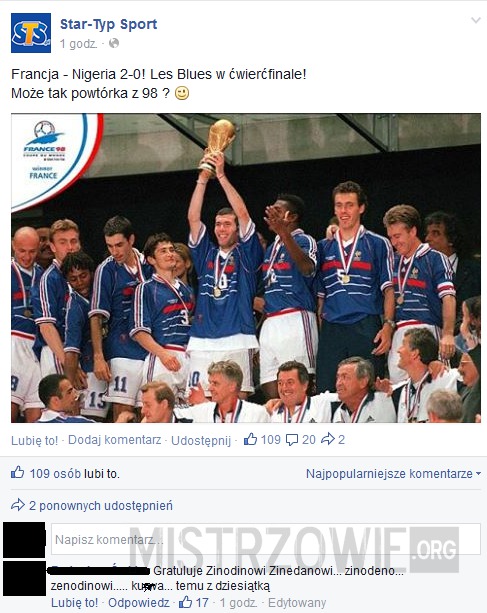Click the share arrow icon with 2
487x613 pixels.
click(328, 439)
